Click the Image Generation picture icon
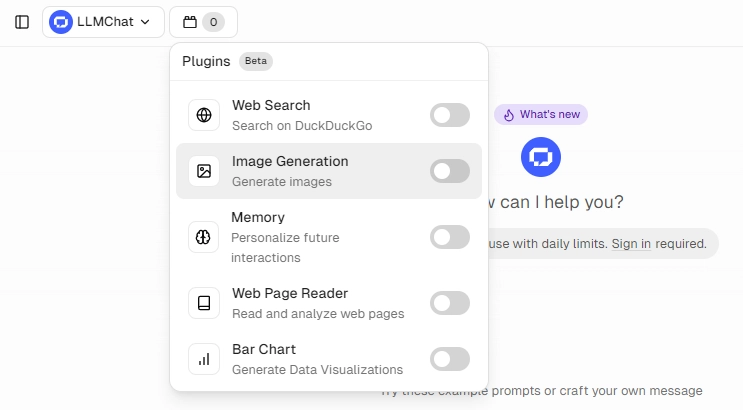The height and width of the screenshot is (410, 743). (x=204, y=171)
